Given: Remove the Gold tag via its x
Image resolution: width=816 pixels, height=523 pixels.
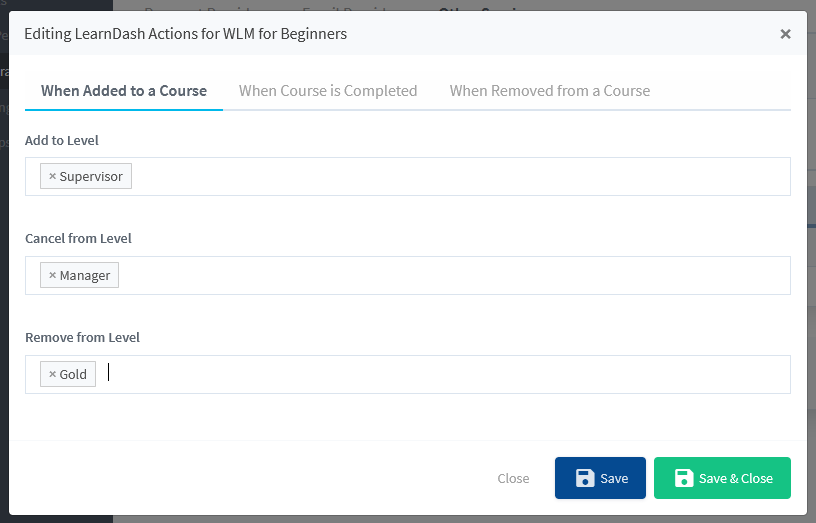Looking at the screenshot, I should point(52,374).
